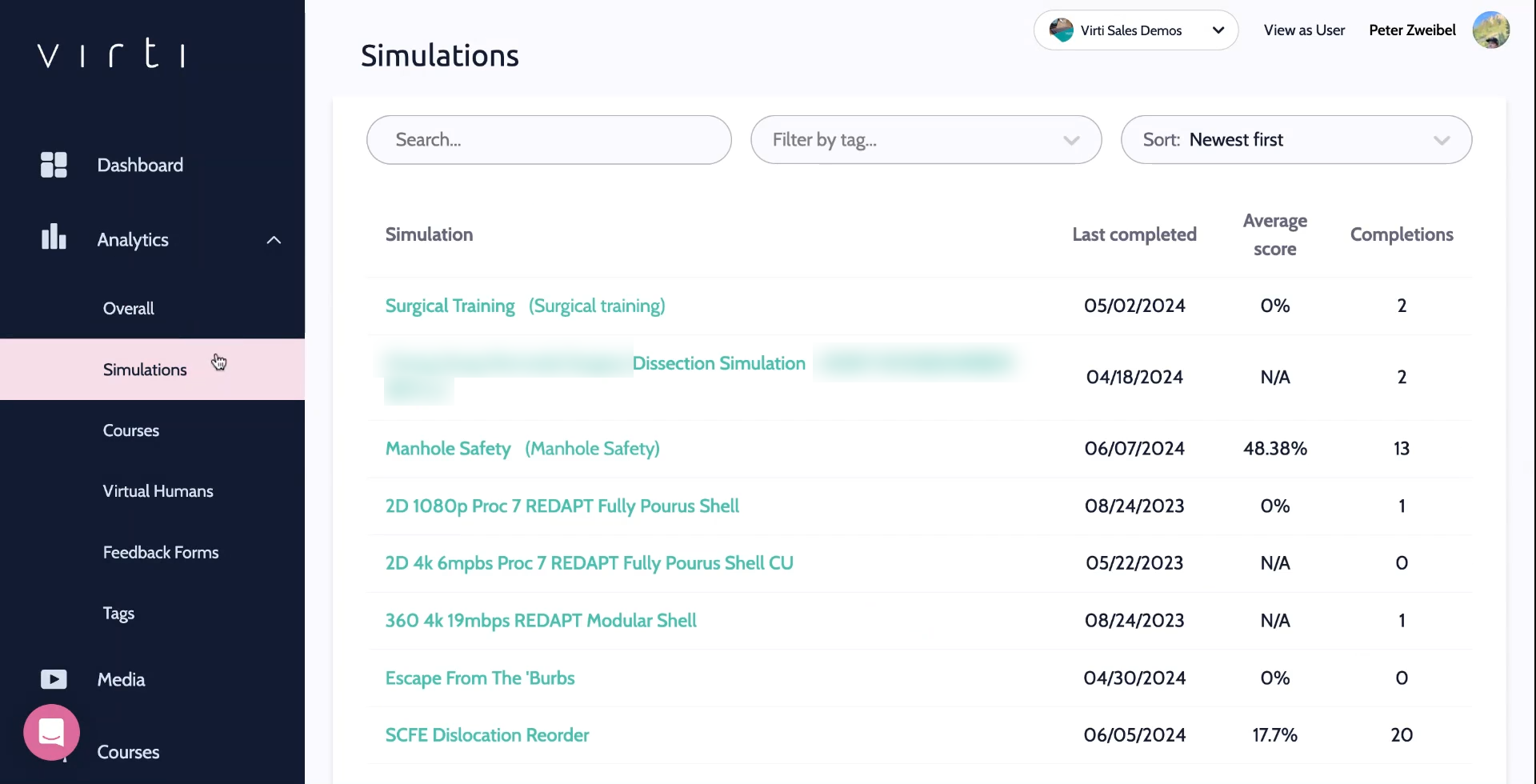Select Overall under Analytics

(x=129, y=309)
